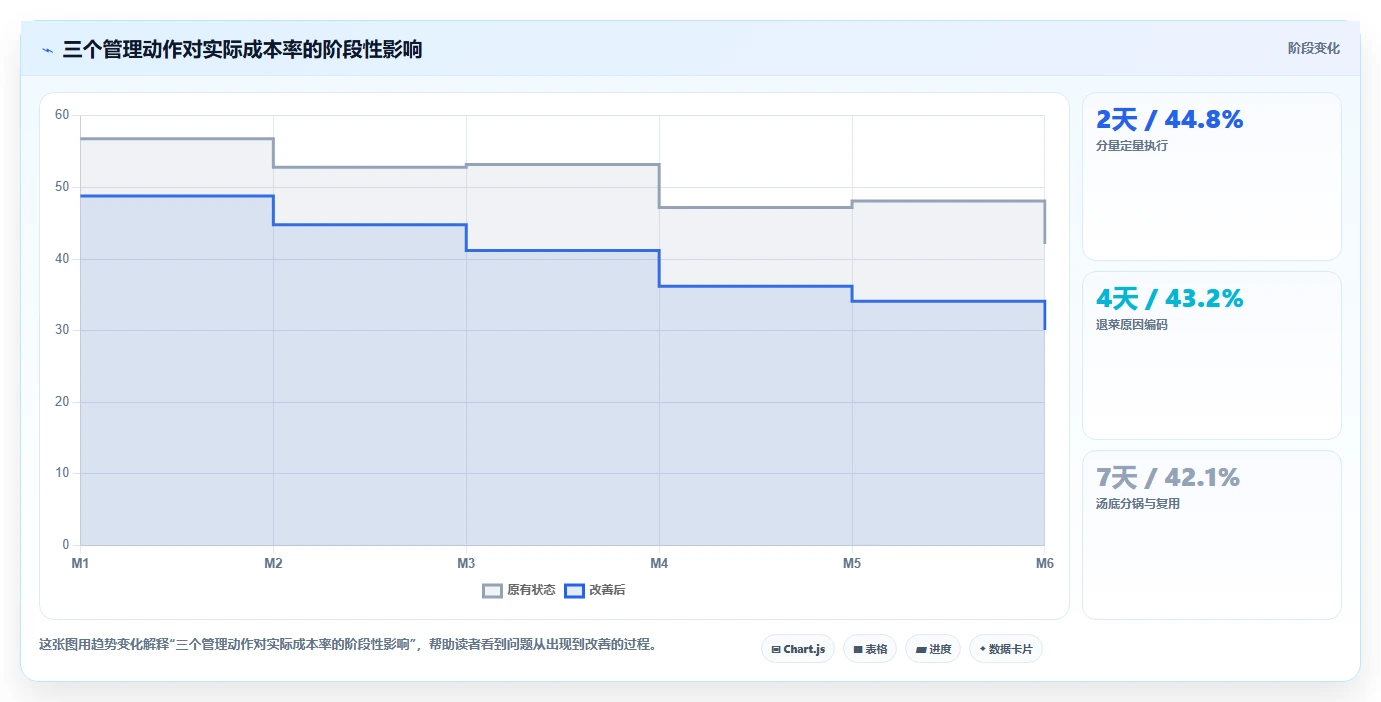Screen dimensions: 1381x702
Task: Click the M1 x-axis label
Action: coord(80,563)
